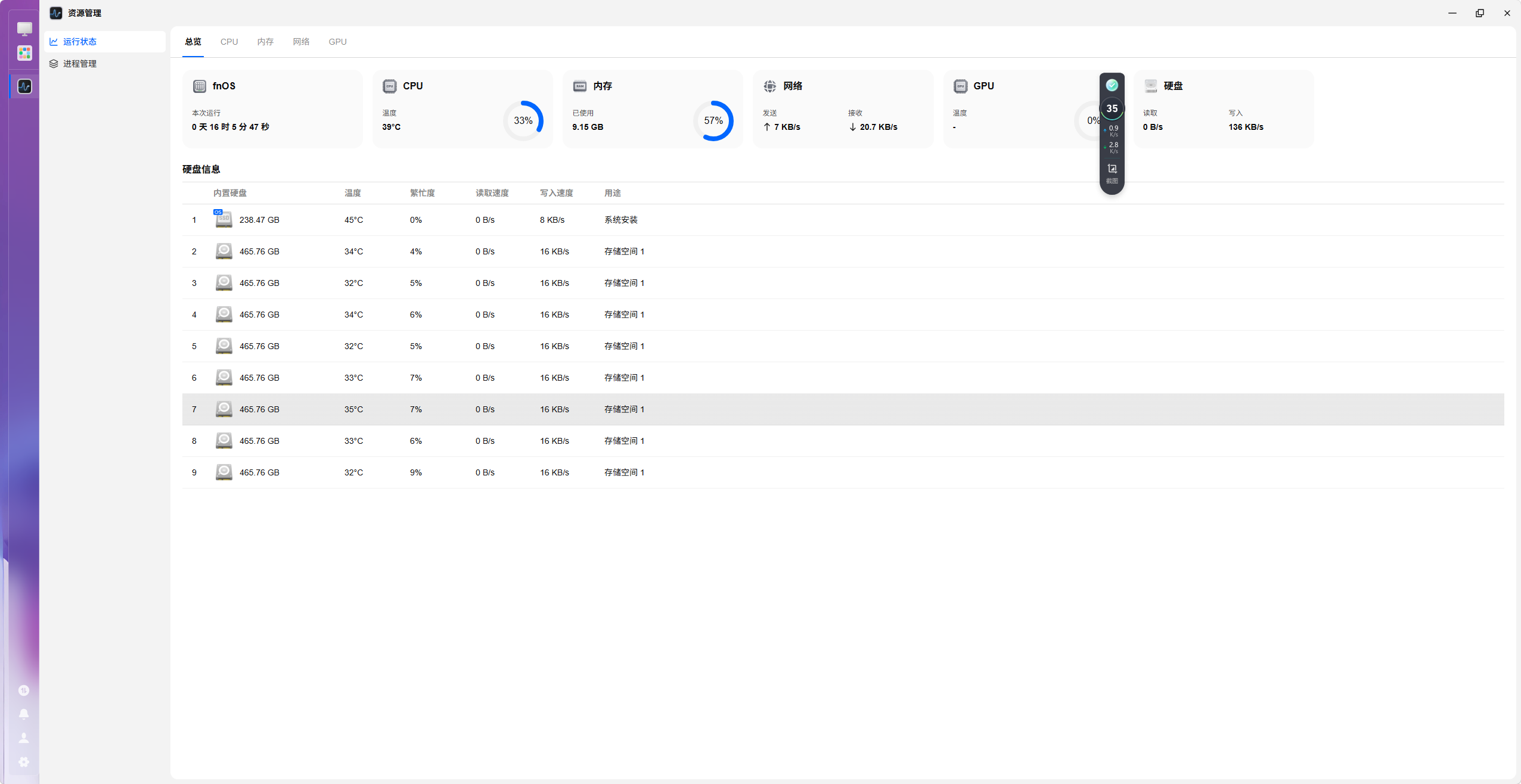
Task: Click the 4% busy value in row 2
Action: click(x=416, y=251)
